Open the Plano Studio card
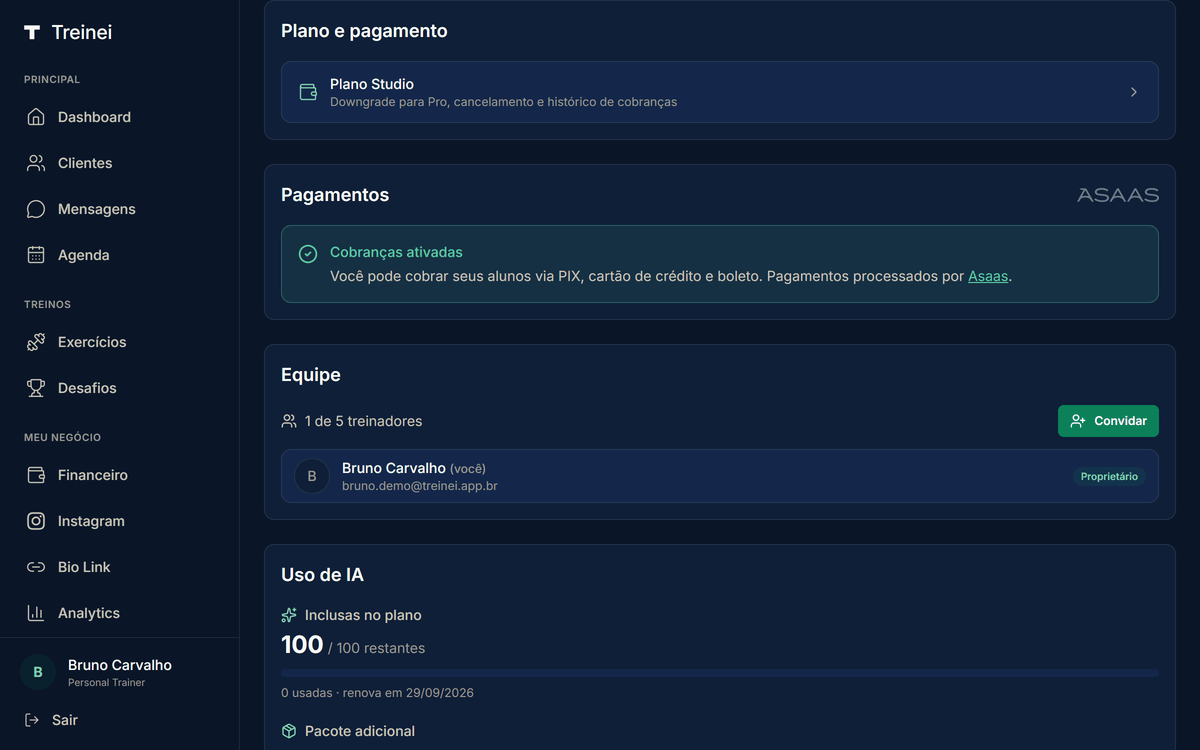The image size is (1200, 750). 720,92
